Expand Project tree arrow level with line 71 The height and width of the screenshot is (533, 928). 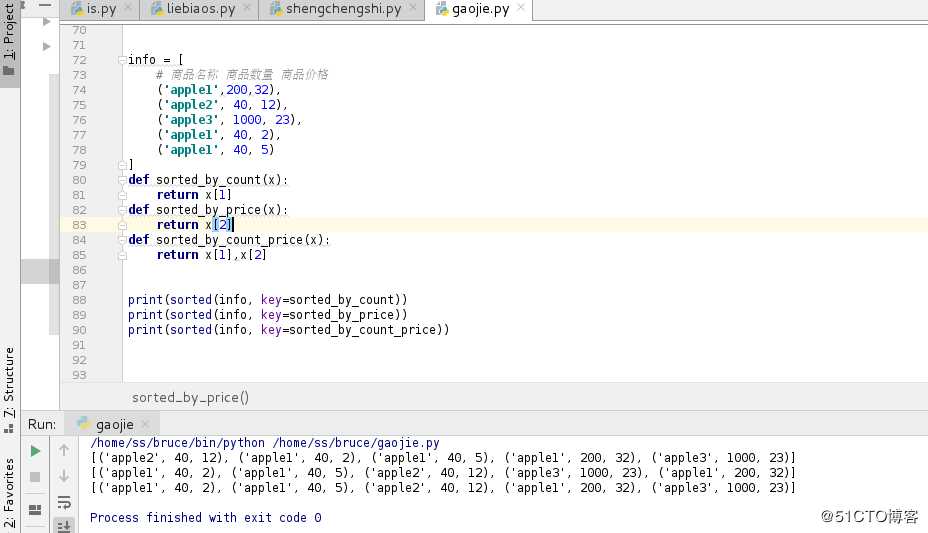click(47, 46)
